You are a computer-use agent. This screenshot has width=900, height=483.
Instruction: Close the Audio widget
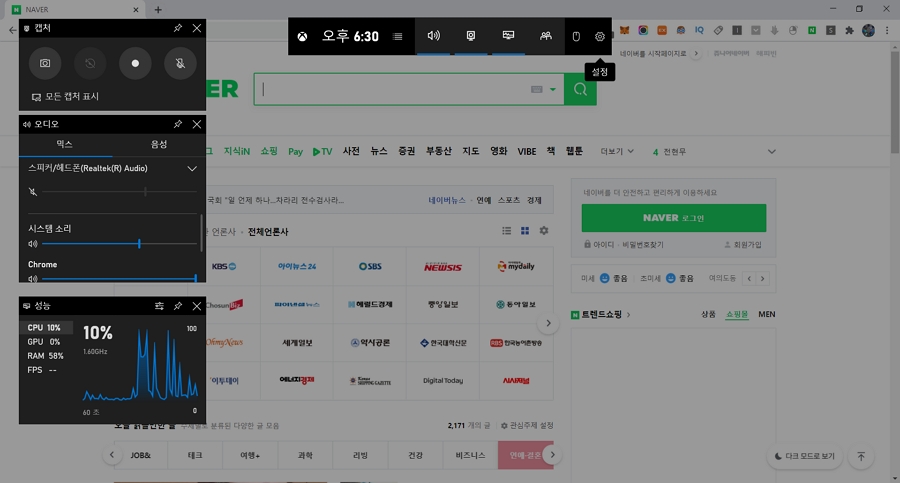(x=197, y=124)
